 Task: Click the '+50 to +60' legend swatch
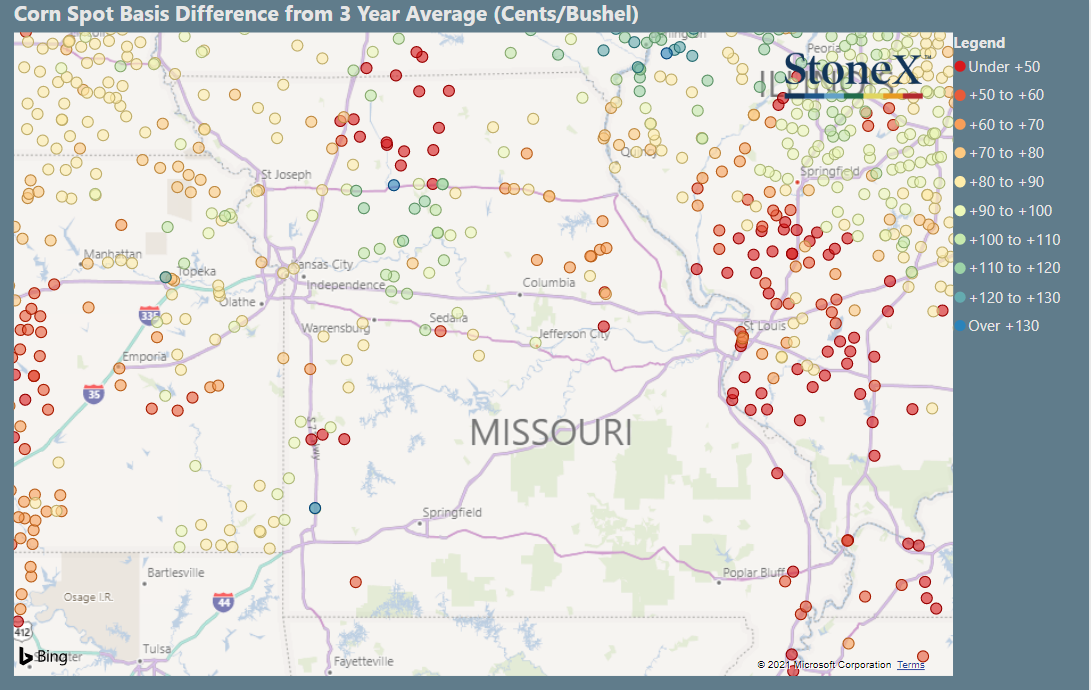click(960, 95)
